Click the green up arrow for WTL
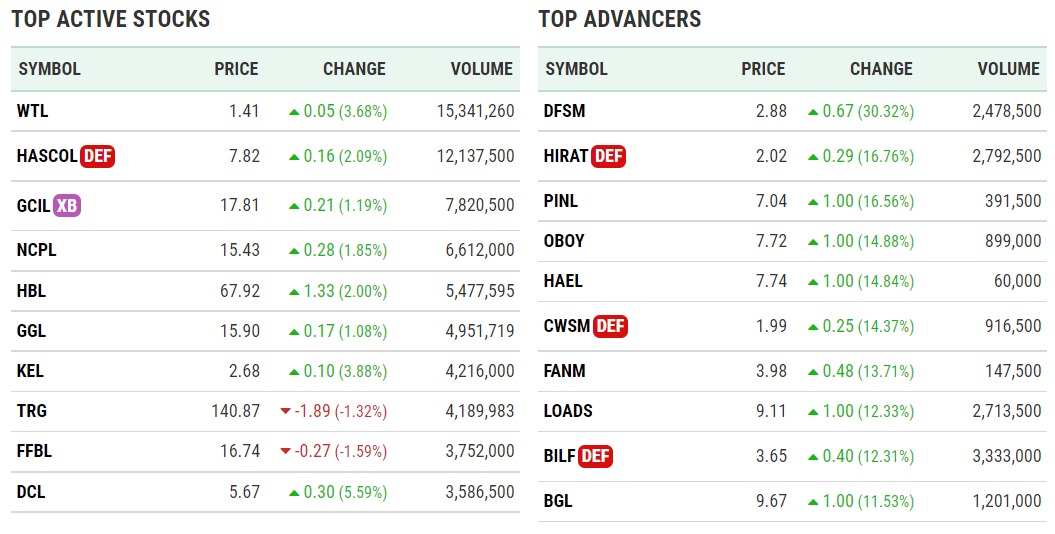The height and width of the screenshot is (534, 1055). click(293, 111)
